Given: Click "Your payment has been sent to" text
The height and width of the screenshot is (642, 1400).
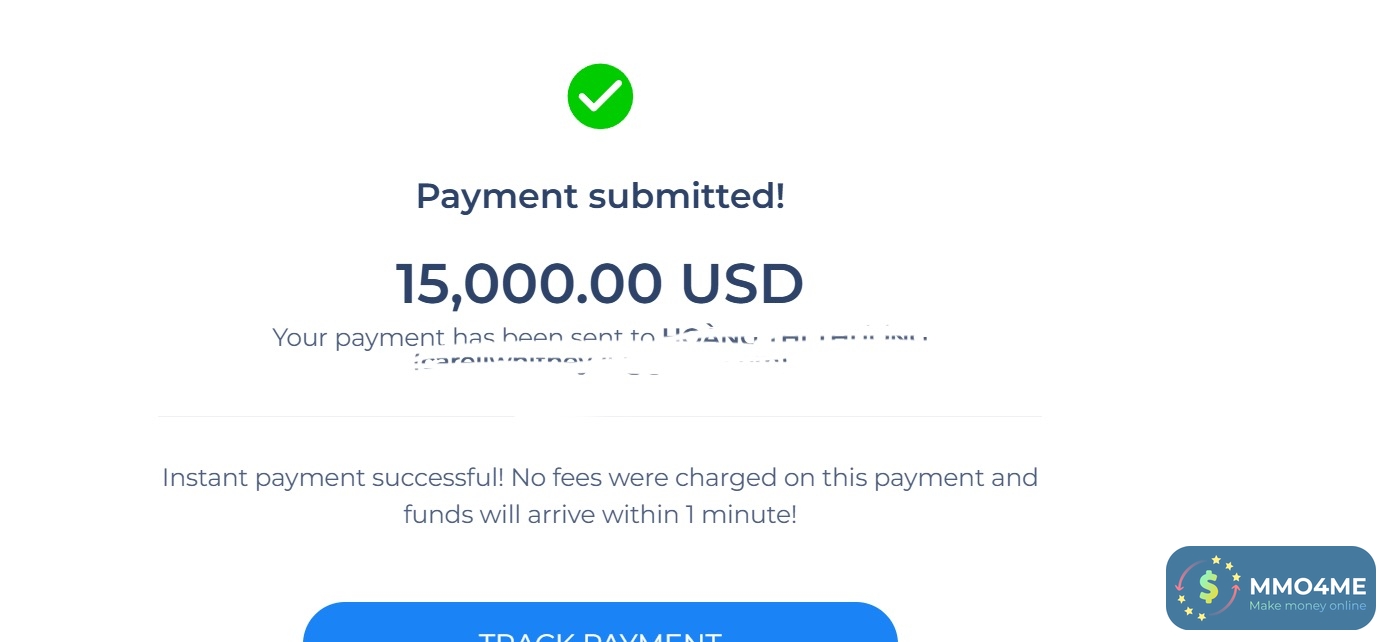Looking at the screenshot, I should [463, 337].
